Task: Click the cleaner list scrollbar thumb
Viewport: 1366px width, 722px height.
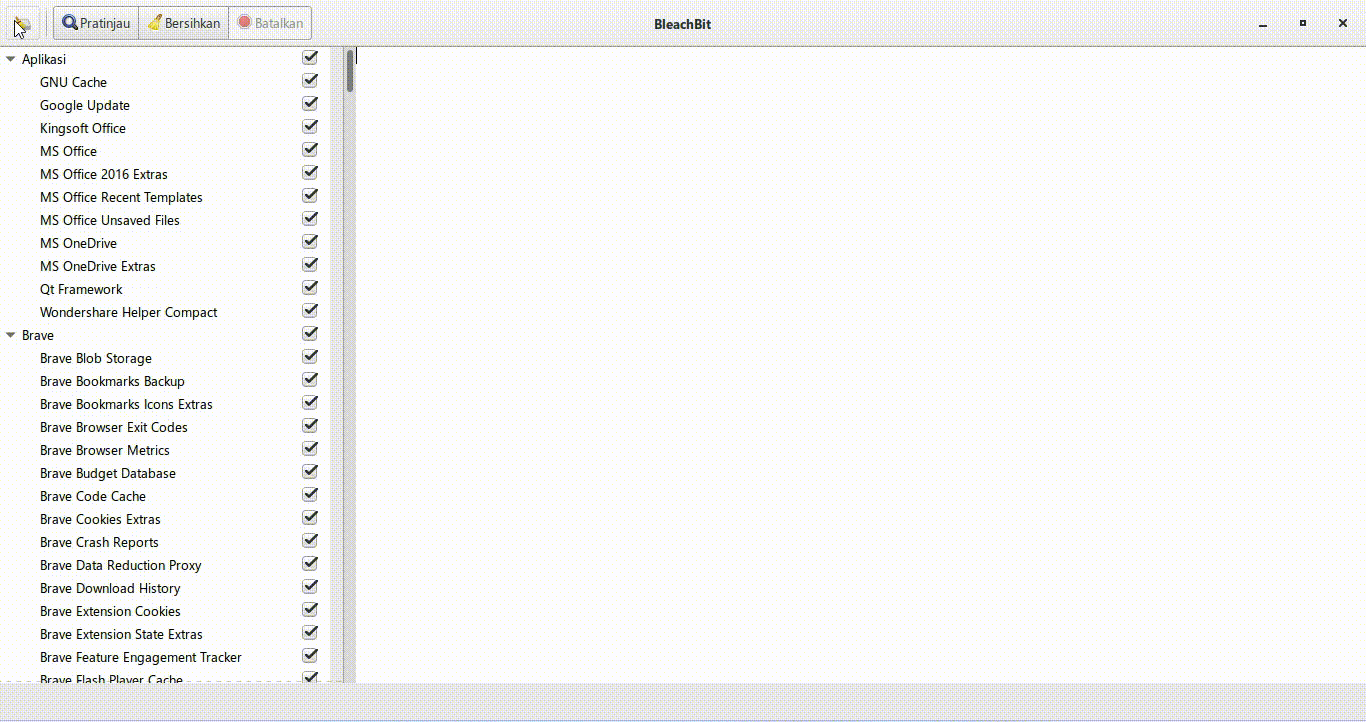Action: (350, 71)
